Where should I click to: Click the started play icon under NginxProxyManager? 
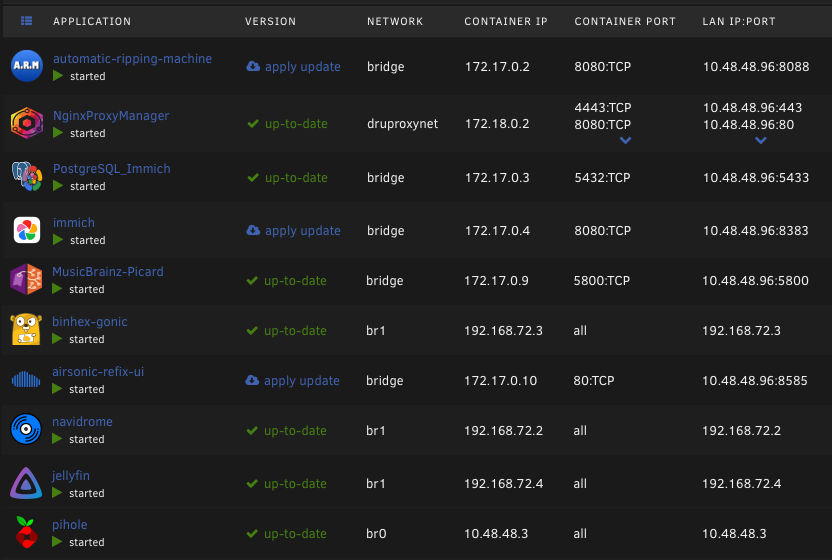coord(58,133)
